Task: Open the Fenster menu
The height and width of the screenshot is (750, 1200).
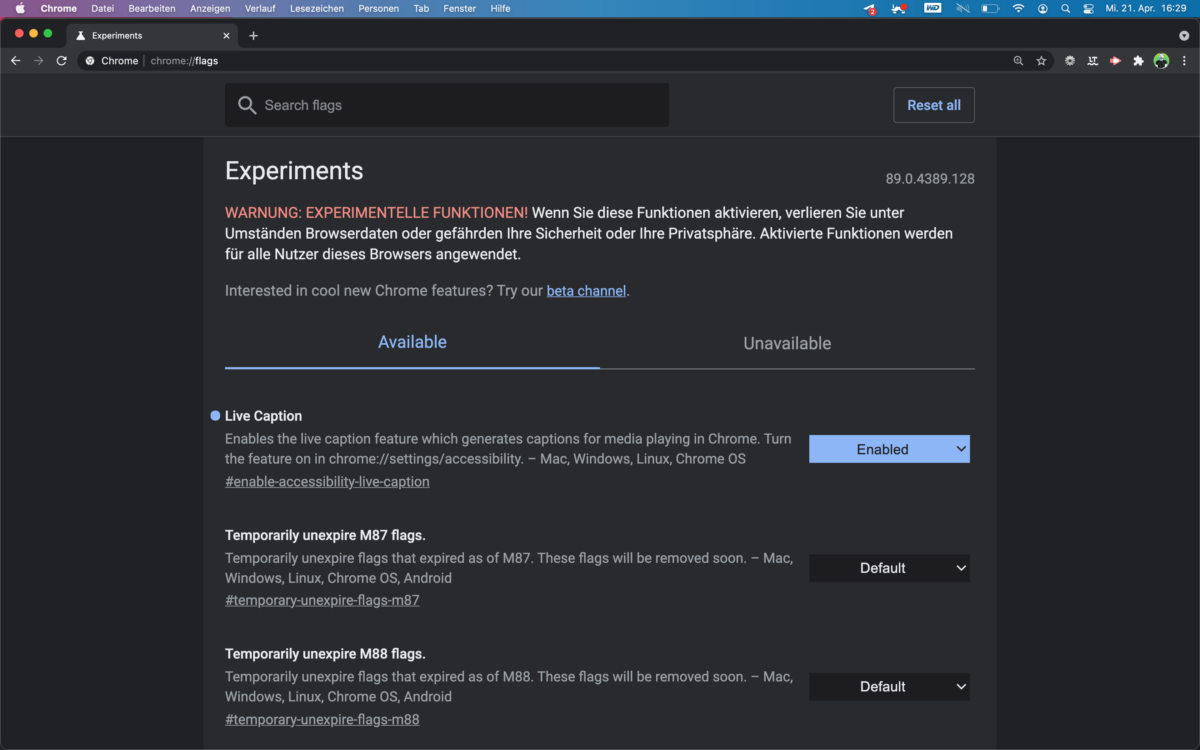Action: click(x=460, y=8)
